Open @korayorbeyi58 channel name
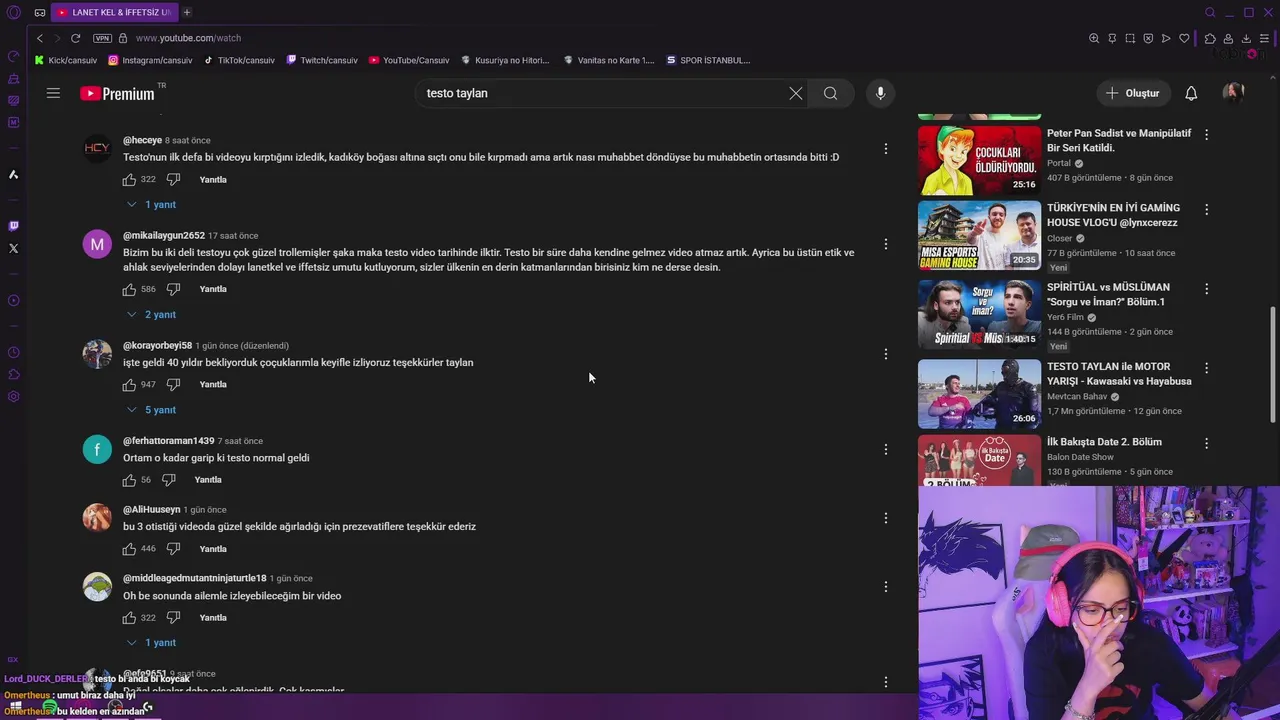 [157, 346]
